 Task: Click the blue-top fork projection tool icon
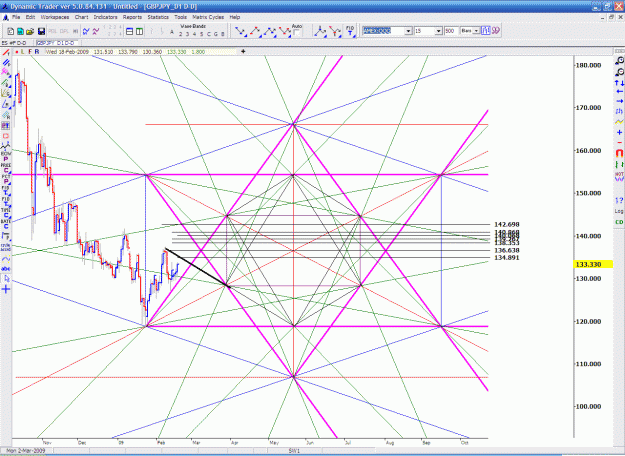[x=320, y=31]
